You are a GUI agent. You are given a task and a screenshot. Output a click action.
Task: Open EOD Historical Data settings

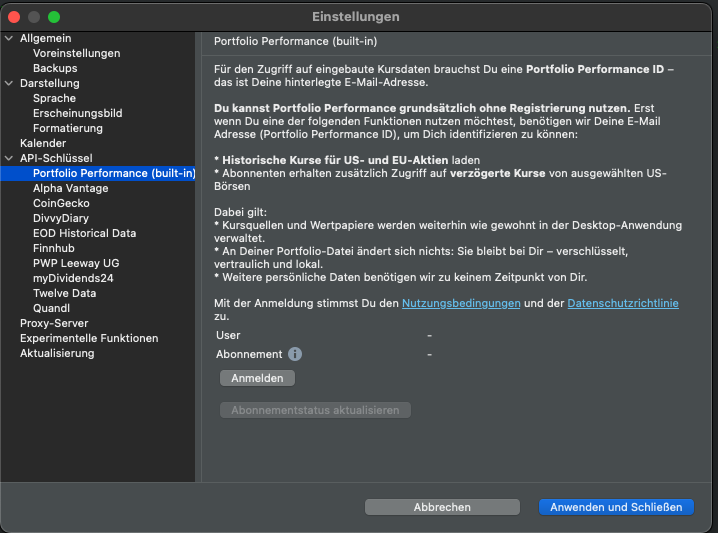(x=84, y=233)
